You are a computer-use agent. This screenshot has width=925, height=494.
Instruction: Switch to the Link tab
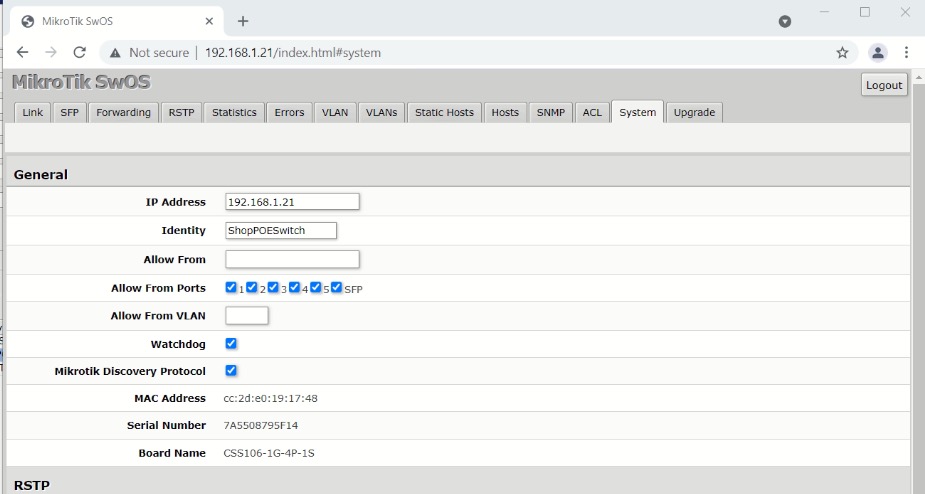click(x=32, y=112)
